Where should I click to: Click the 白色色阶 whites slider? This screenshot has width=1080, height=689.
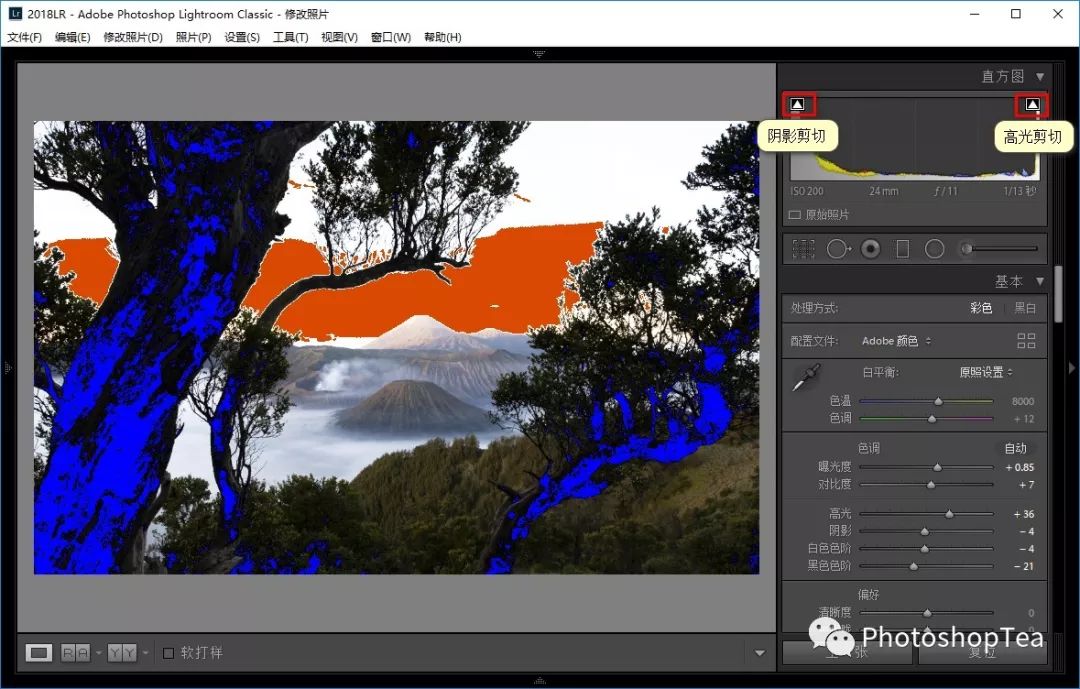click(x=926, y=549)
